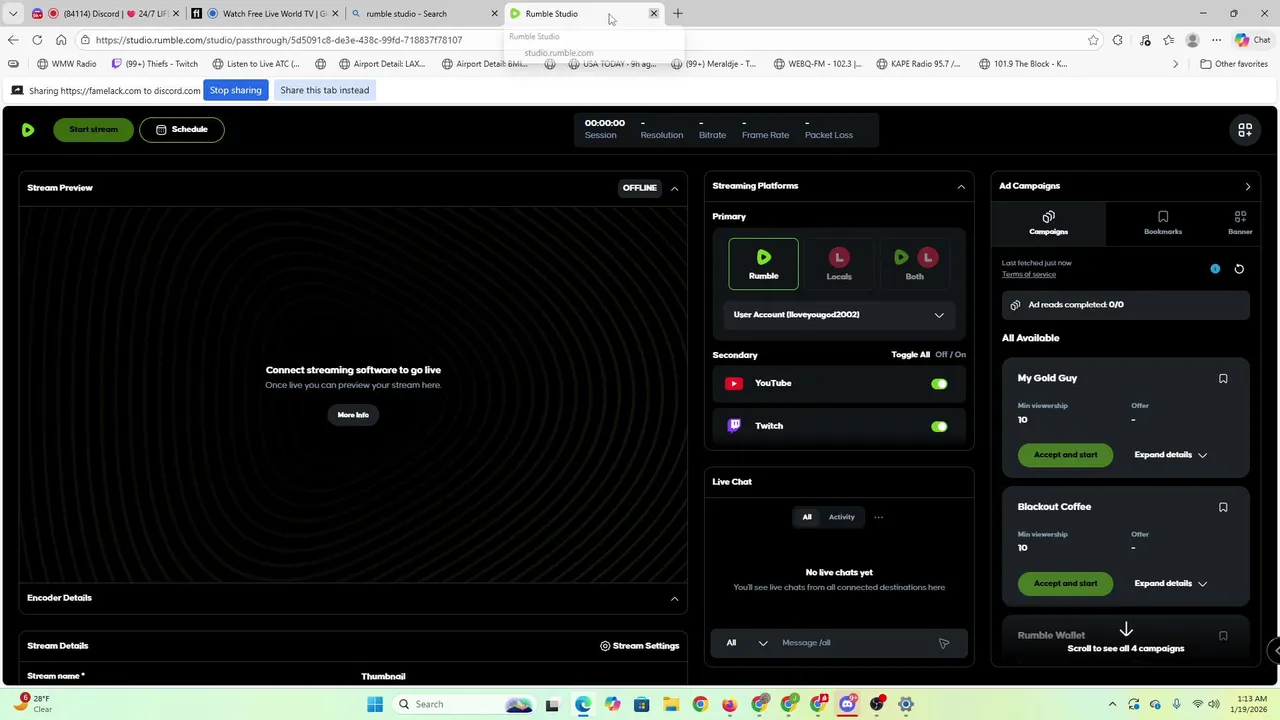The height and width of the screenshot is (720, 1280).
Task: Open the browser profile avatar
Action: (x=1192, y=40)
